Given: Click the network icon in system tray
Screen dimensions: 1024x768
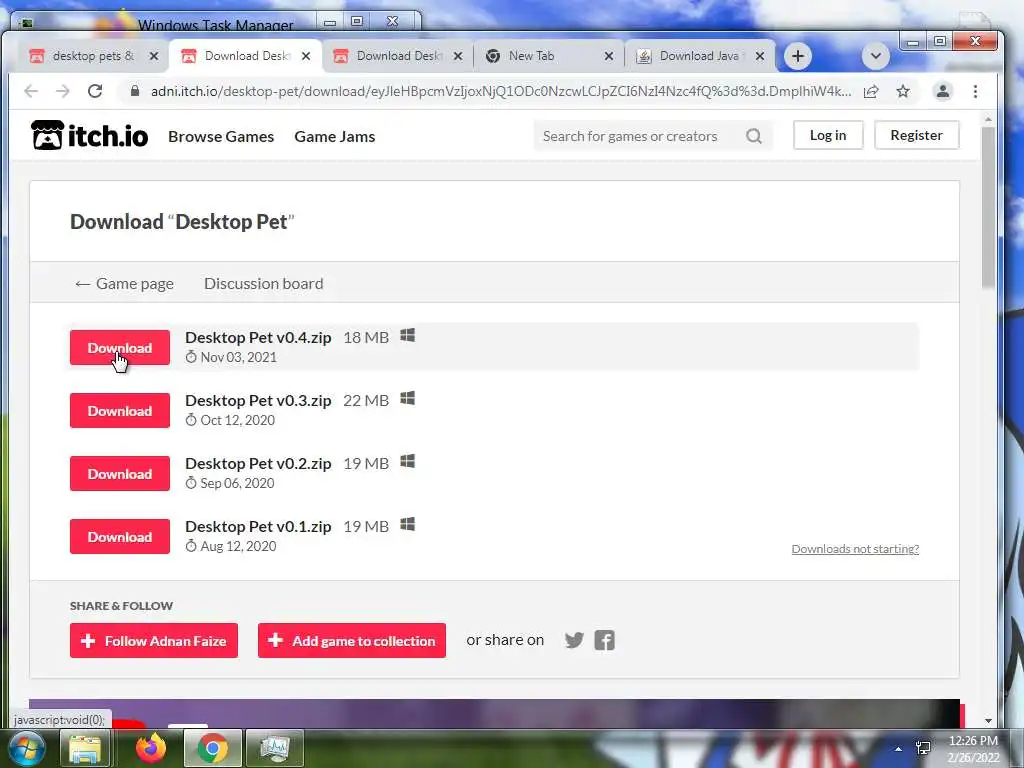Looking at the screenshot, I should click(923, 748).
